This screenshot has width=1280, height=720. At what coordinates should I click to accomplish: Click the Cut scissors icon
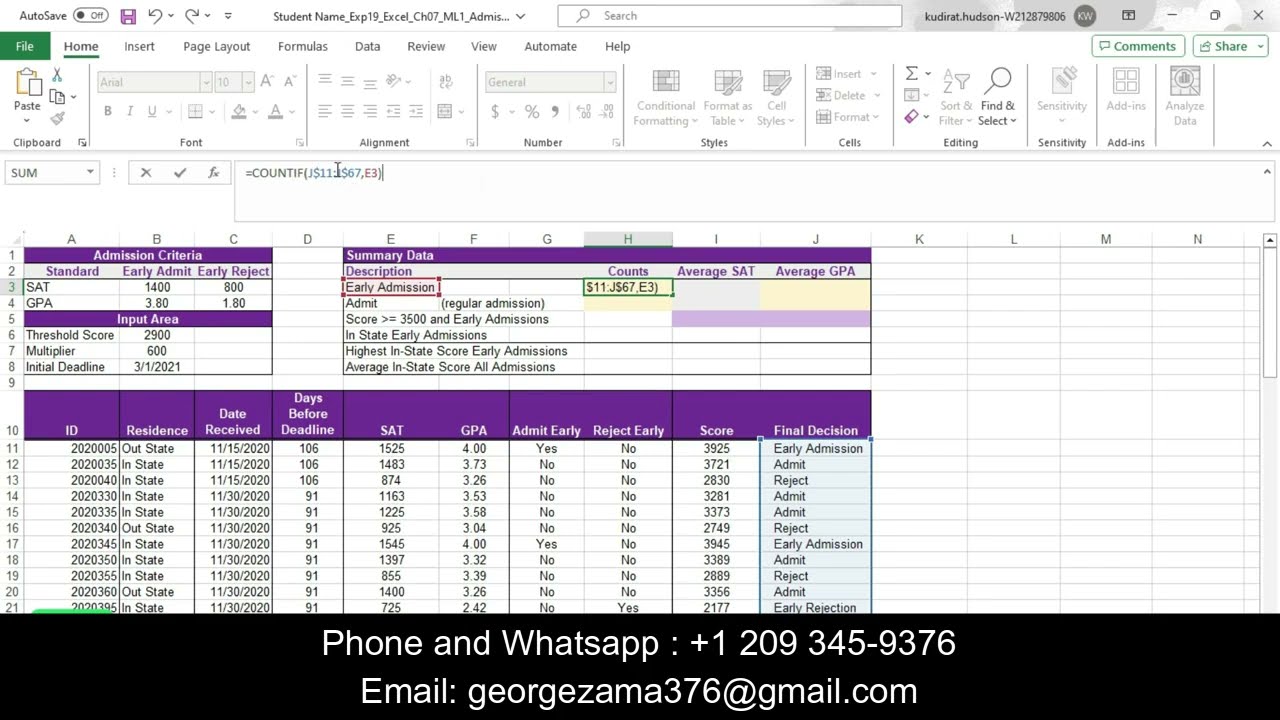[57, 76]
